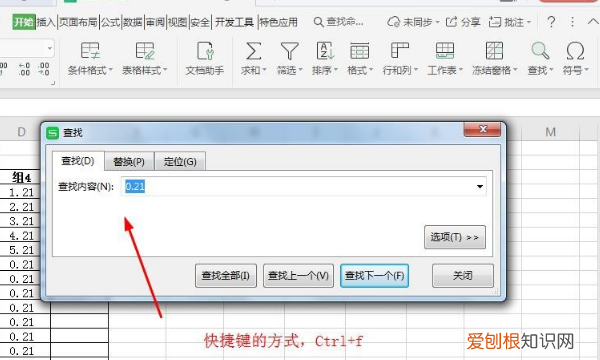Open the 安全 ribbon tab
The width and height of the screenshot is (600, 360).
click(200, 22)
